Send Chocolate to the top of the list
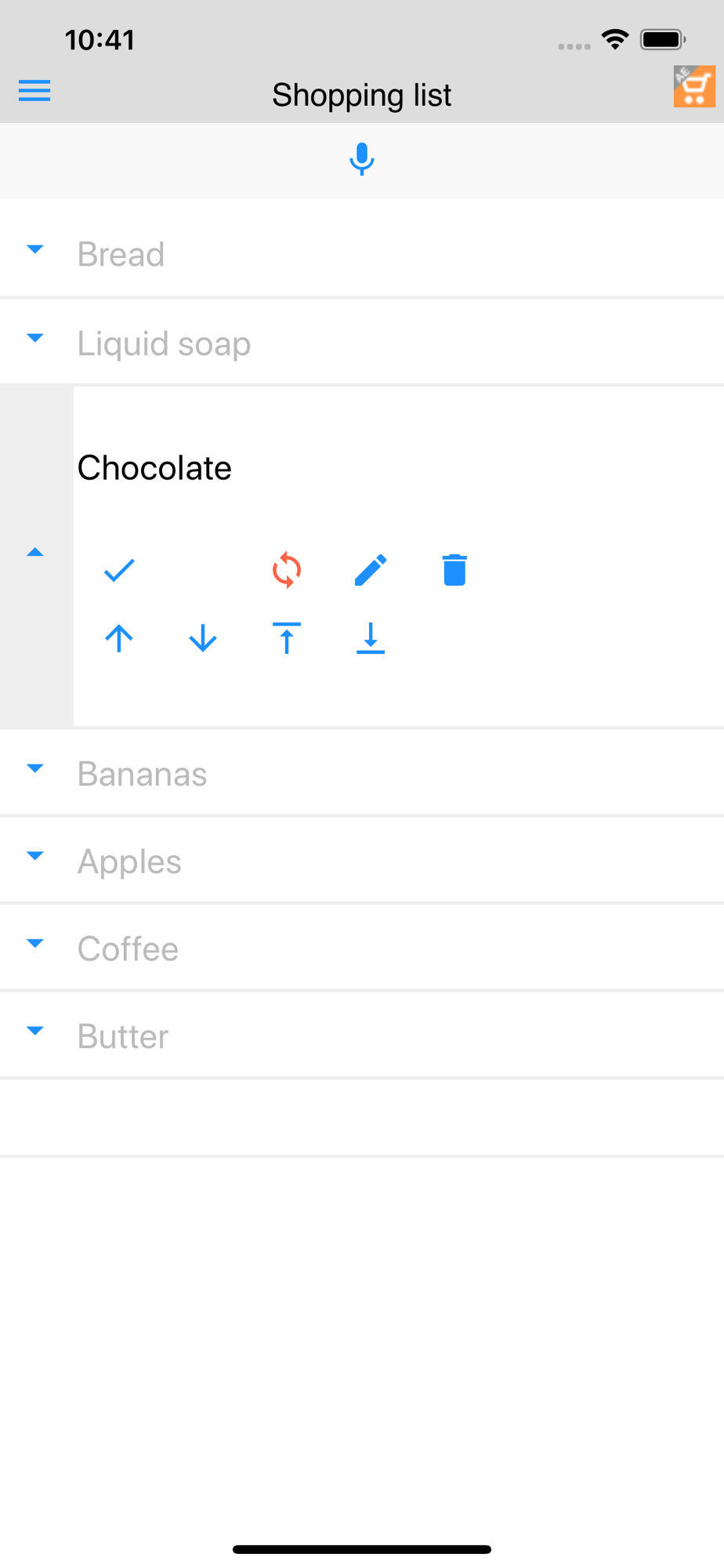The image size is (724, 1568). click(287, 638)
